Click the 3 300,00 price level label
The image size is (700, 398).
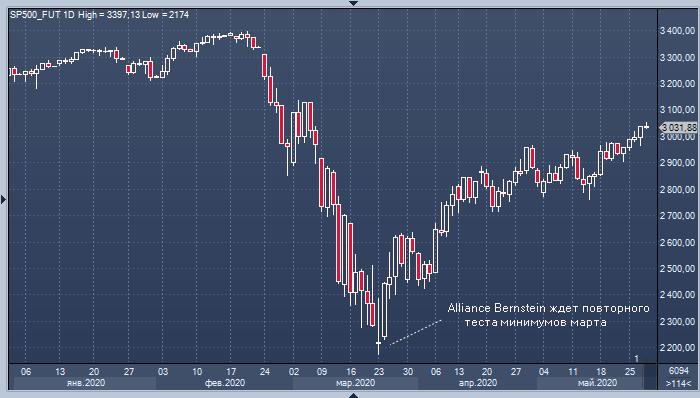pos(678,58)
